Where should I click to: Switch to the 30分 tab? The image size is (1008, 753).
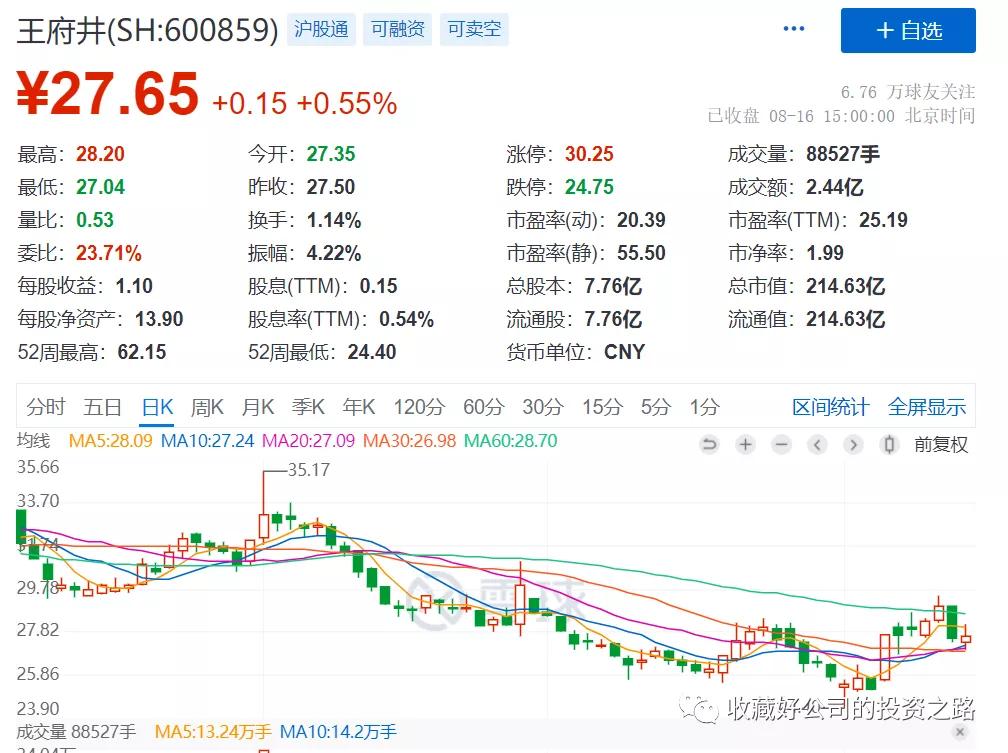pyautogui.click(x=543, y=407)
